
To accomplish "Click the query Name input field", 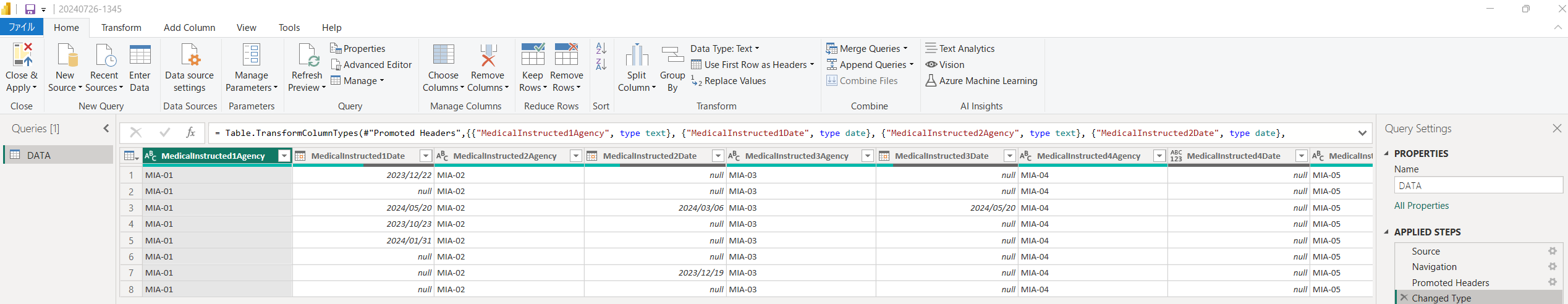I will [1478, 185].
